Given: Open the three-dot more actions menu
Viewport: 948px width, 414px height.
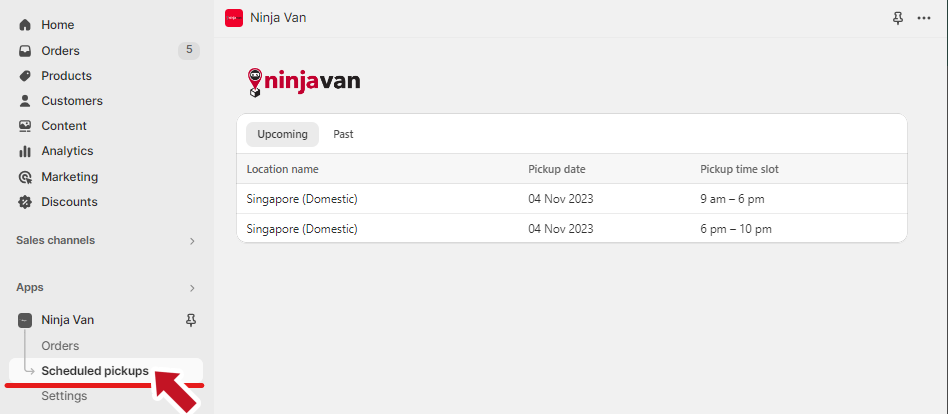Looking at the screenshot, I should click(924, 18).
